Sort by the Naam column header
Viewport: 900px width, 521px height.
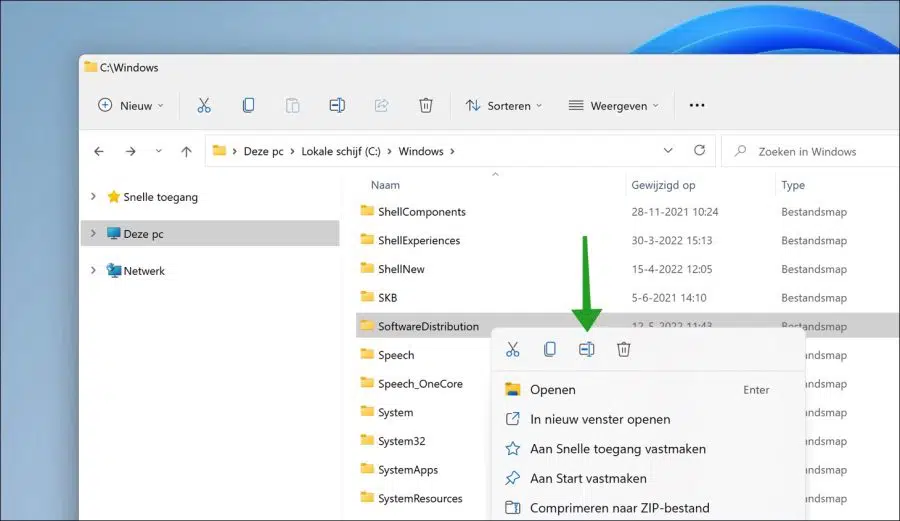point(385,185)
